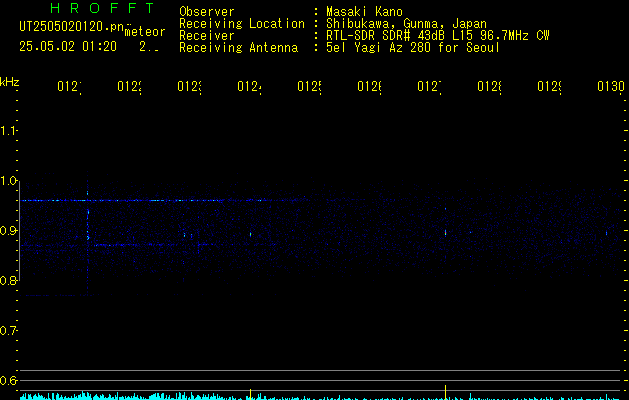Screen dimensions: 629x400
Task: Click the Observer label
Action: [x=207, y=12]
